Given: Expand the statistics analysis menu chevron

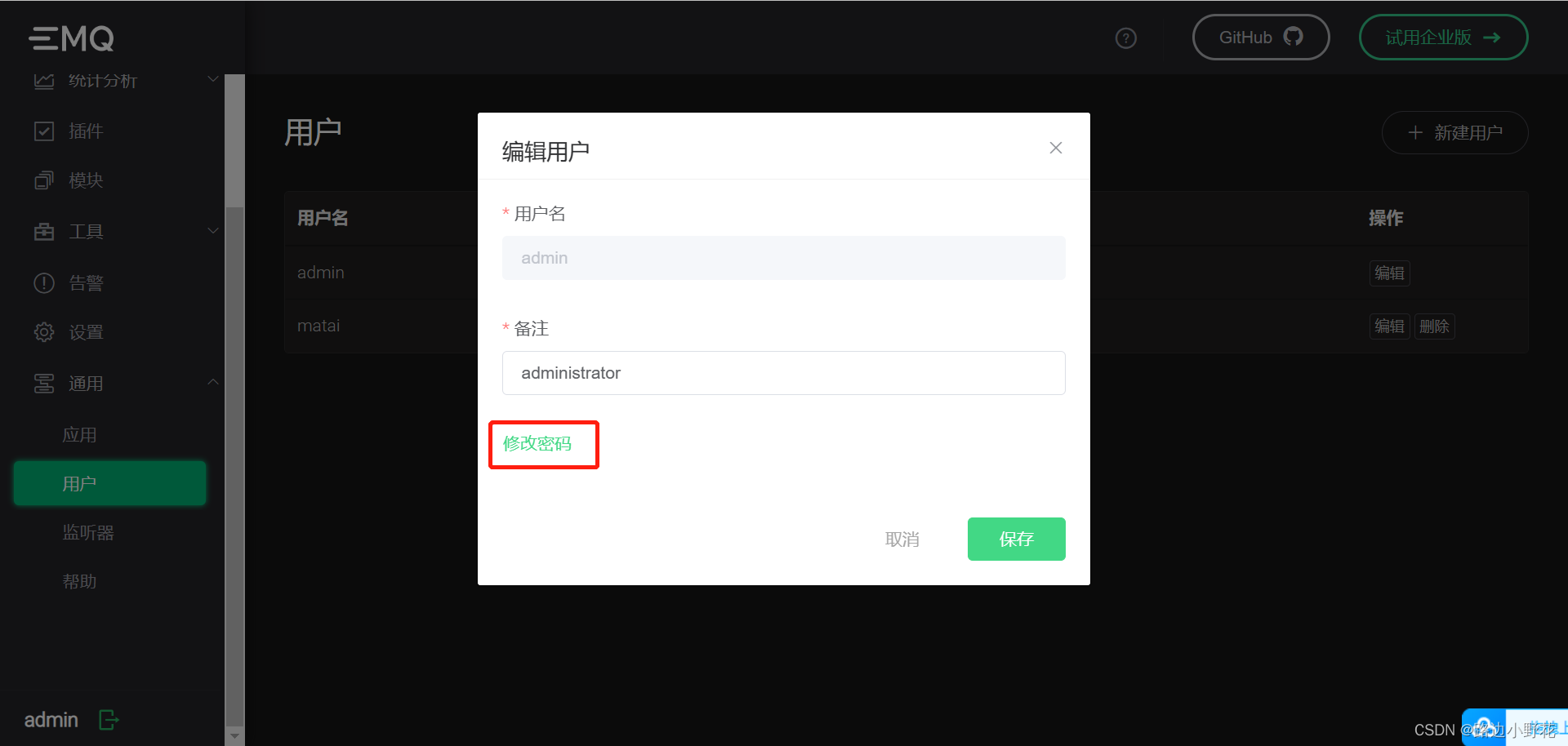Looking at the screenshot, I should click(213, 79).
